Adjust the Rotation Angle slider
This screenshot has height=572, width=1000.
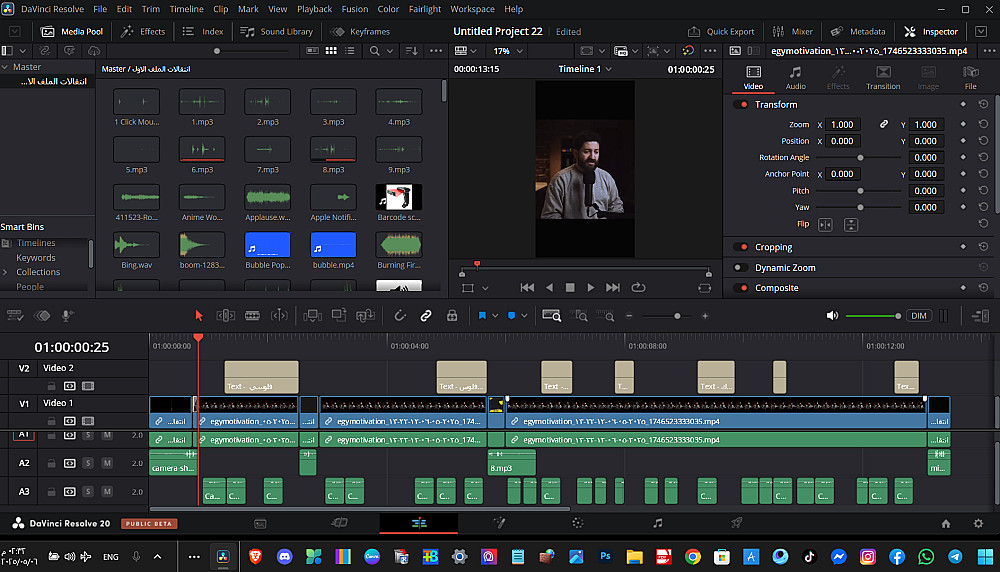pos(860,158)
